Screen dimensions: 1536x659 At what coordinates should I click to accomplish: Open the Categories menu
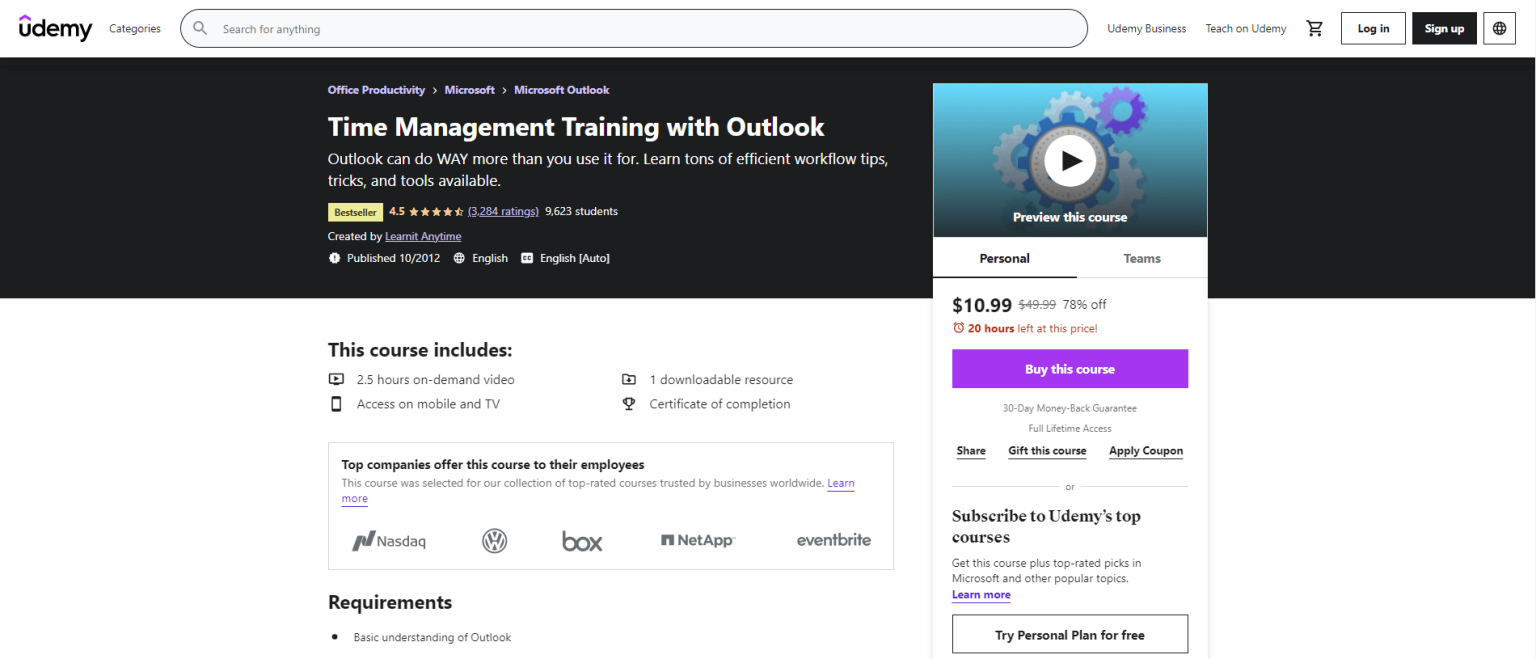pos(134,28)
